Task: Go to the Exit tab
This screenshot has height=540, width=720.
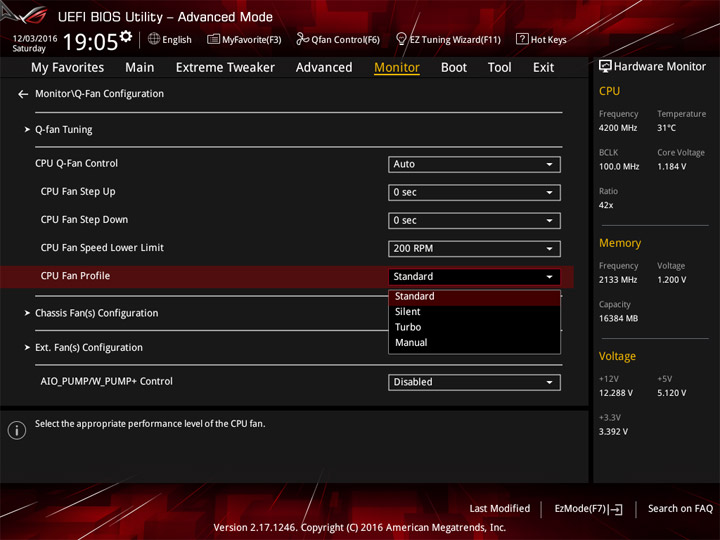Action: point(543,68)
